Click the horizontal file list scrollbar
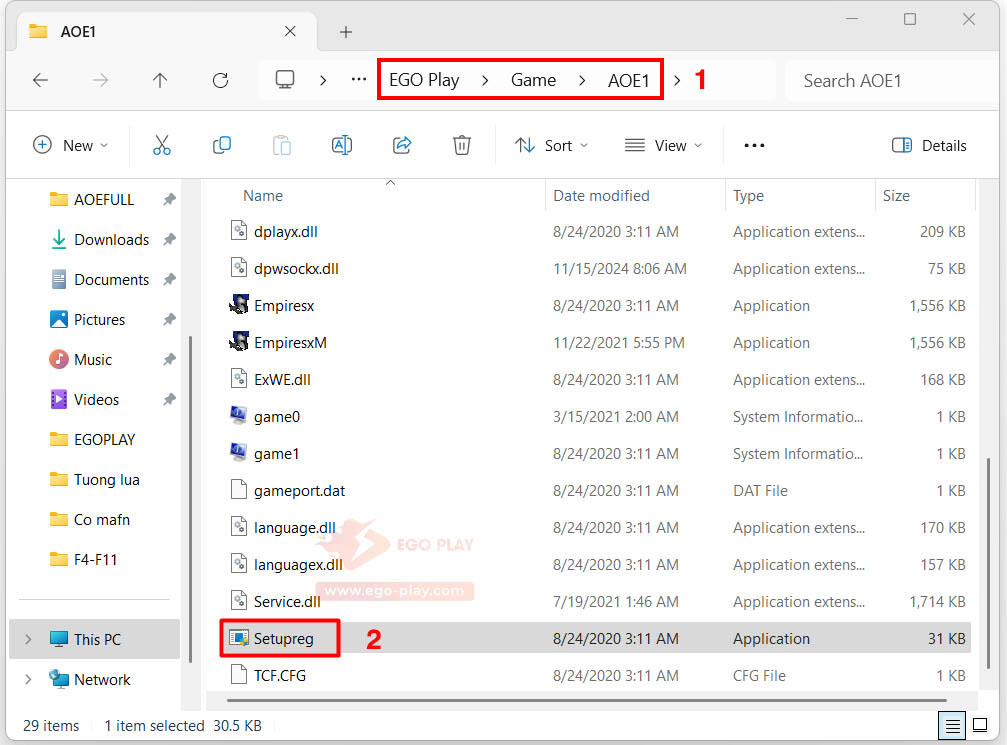This screenshot has height=745, width=1007. coord(587,701)
